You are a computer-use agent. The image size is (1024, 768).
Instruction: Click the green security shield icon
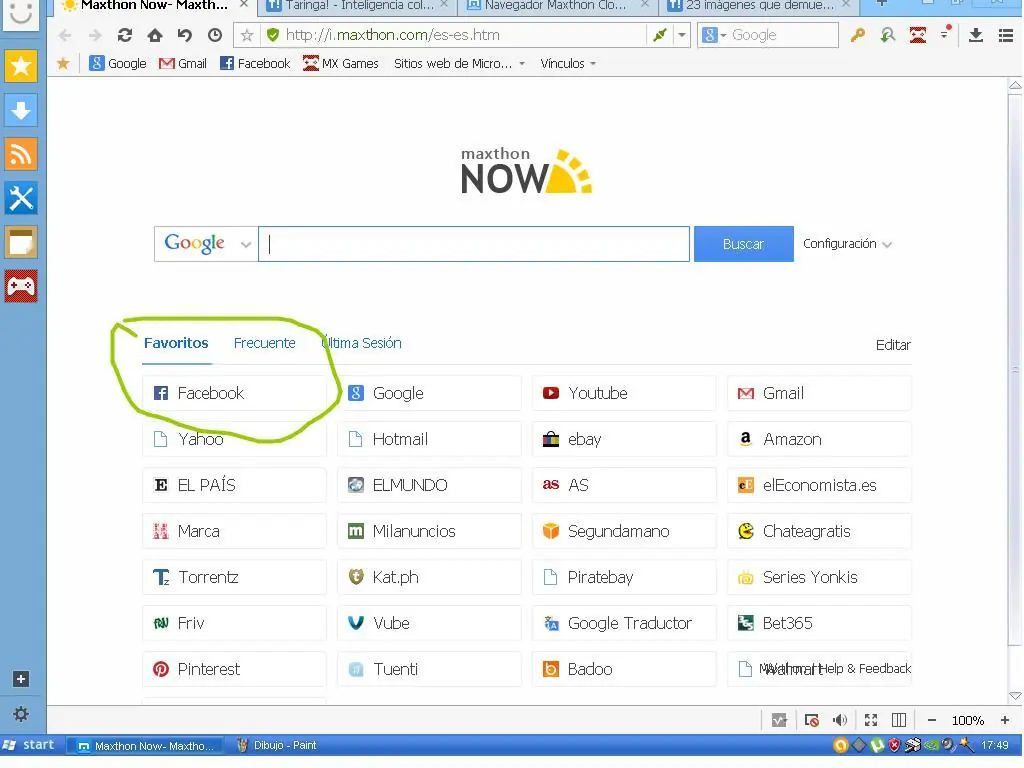click(x=273, y=35)
